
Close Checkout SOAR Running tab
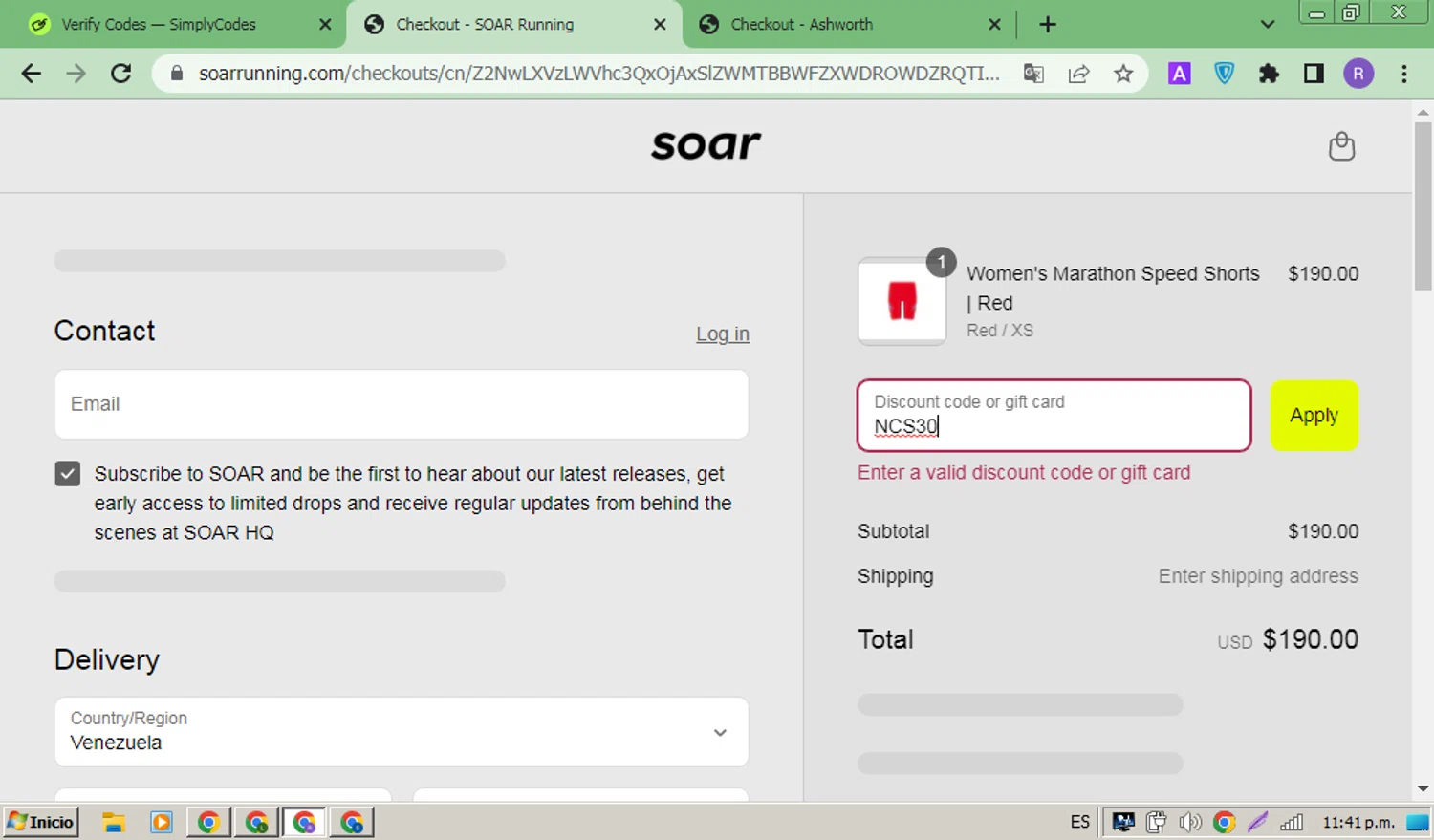point(660,25)
